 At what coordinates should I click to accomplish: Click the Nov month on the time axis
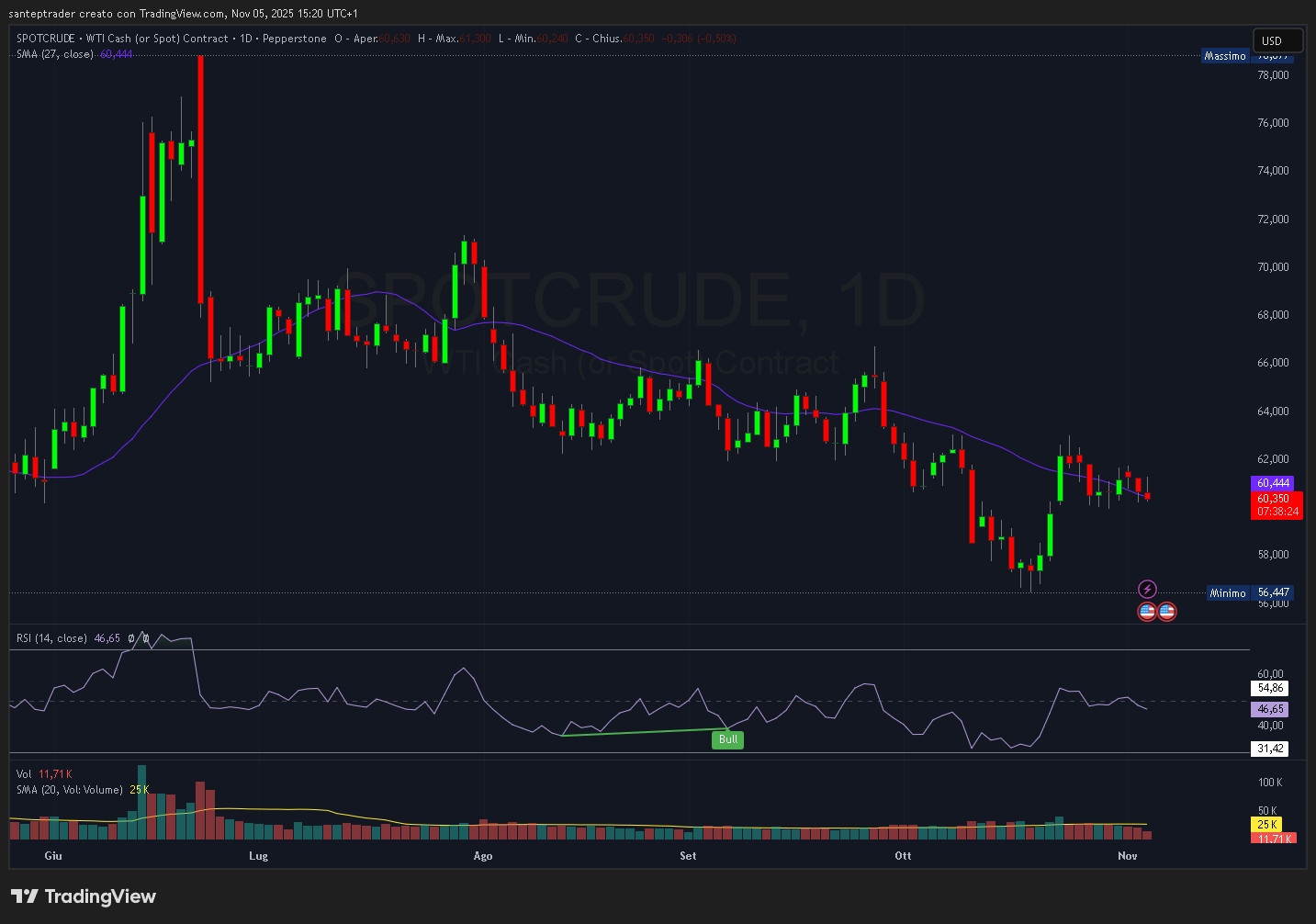click(1127, 856)
